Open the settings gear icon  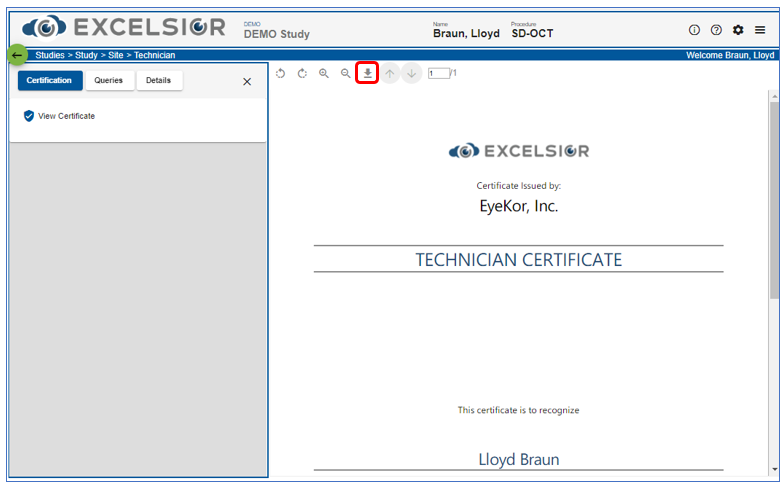point(738,30)
